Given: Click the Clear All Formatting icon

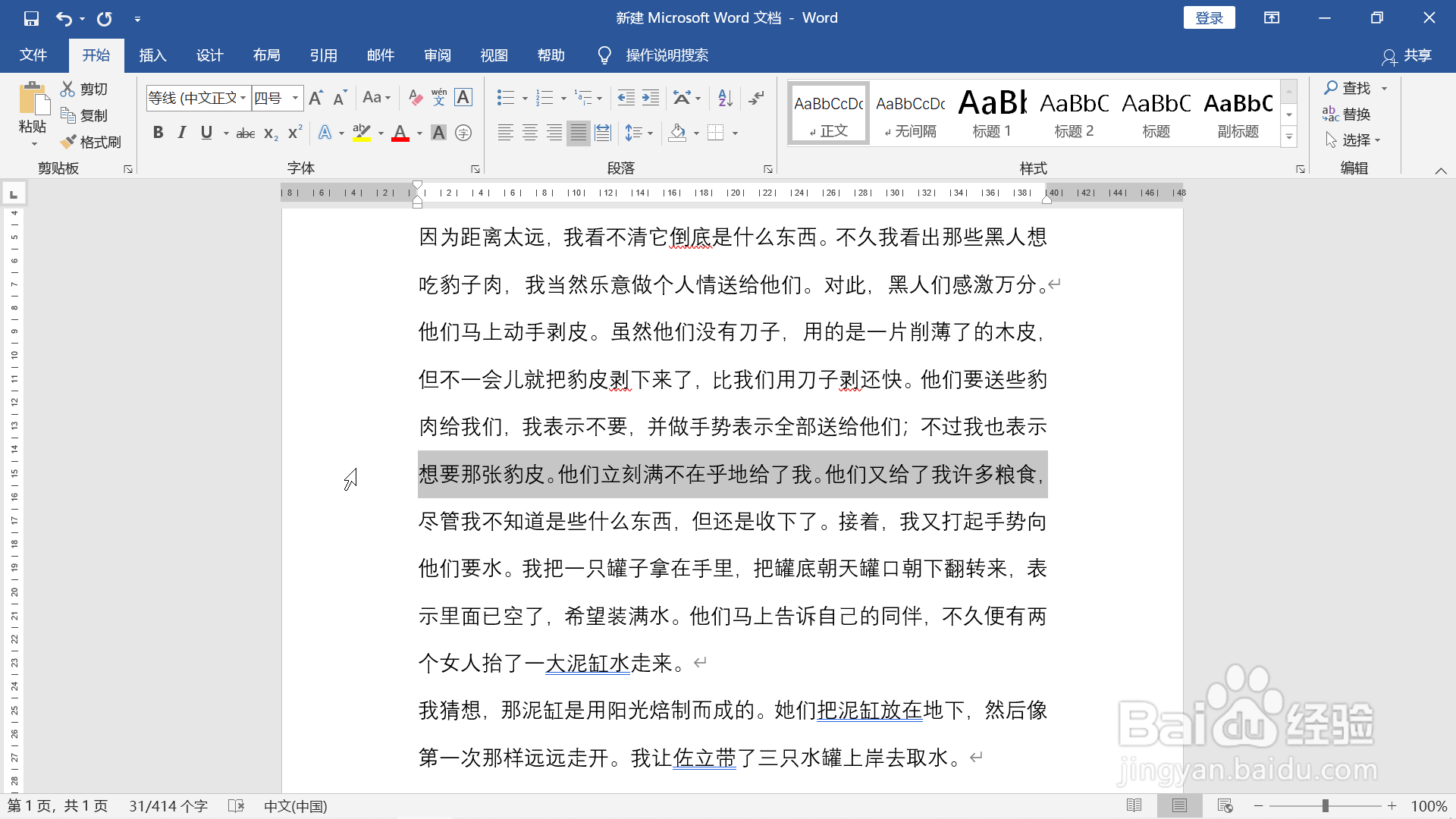Looking at the screenshot, I should [x=414, y=97].
